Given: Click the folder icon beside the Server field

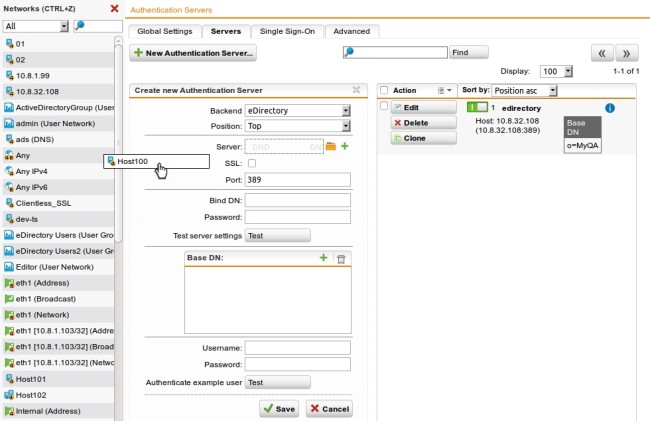Looking at the screenshot, I should tap(331, 147).
